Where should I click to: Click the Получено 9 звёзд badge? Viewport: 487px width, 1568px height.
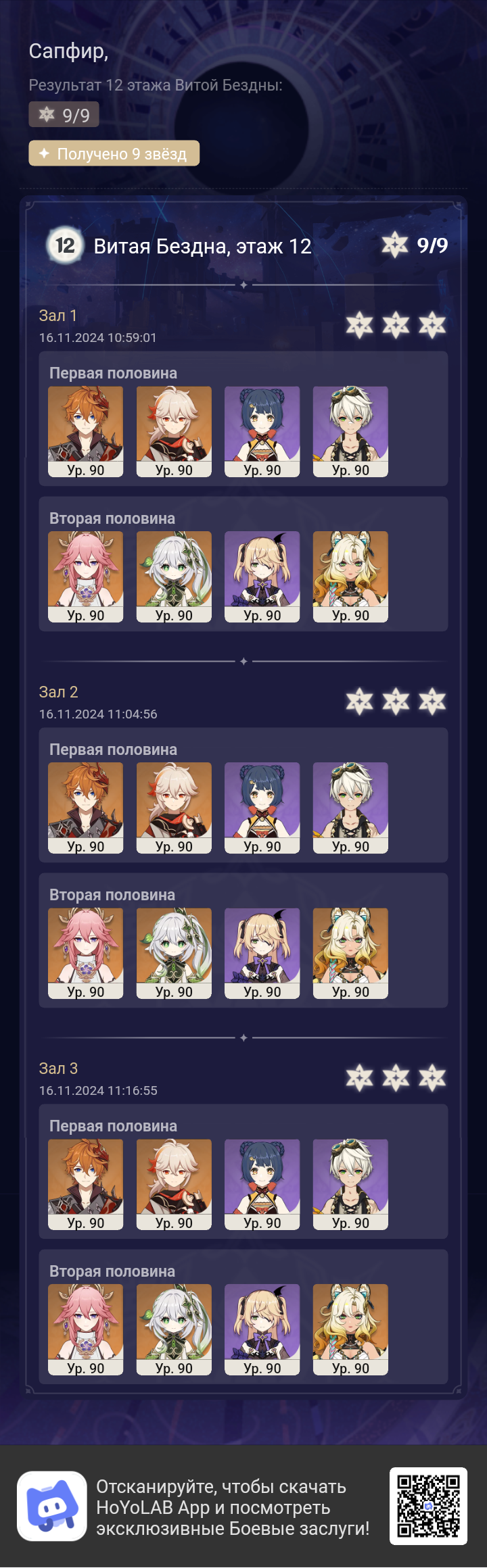[114, 153]
